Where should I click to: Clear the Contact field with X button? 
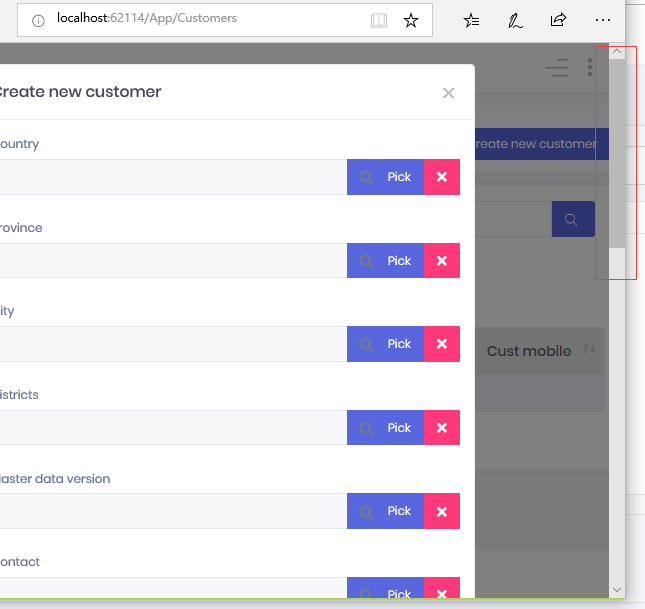pyautogui.click(x=442, y=588)
